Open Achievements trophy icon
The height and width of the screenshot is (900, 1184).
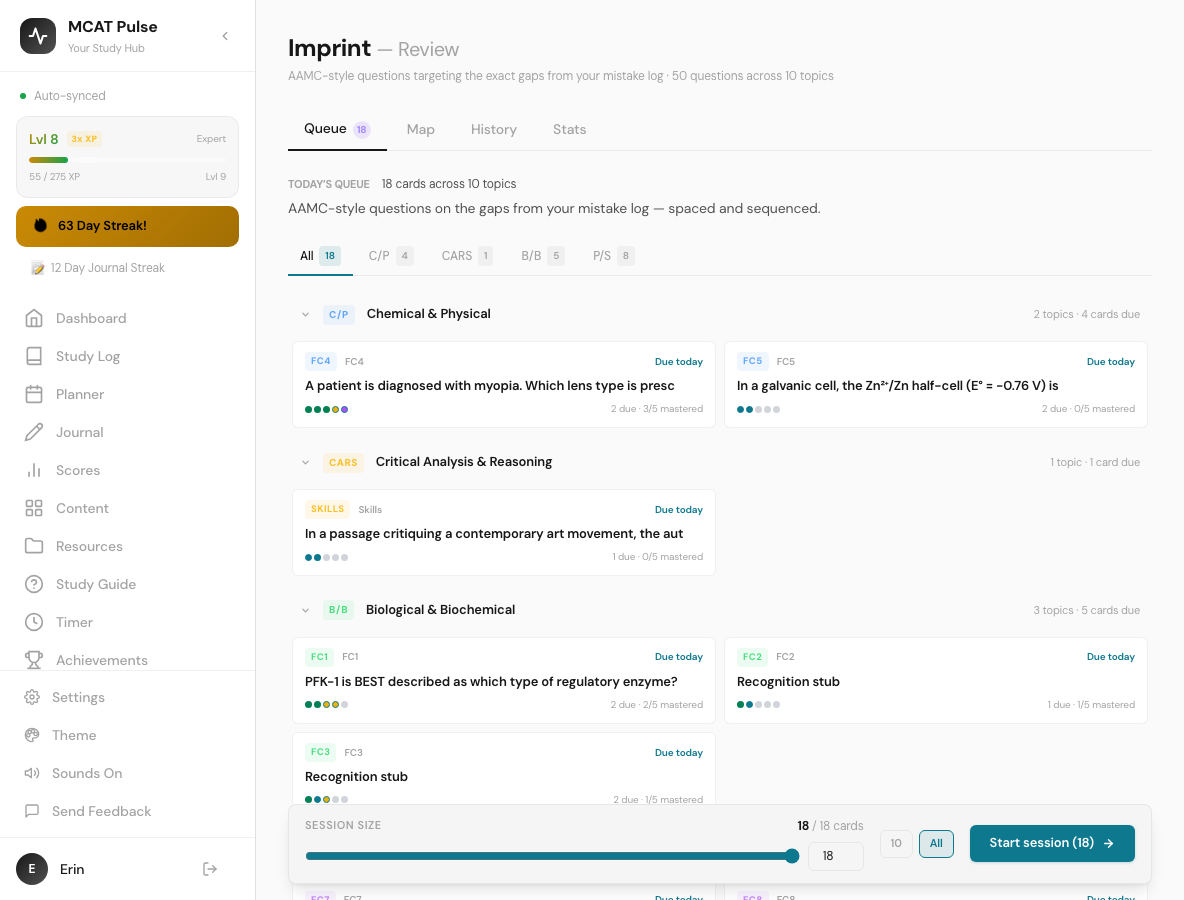[34, 660]
